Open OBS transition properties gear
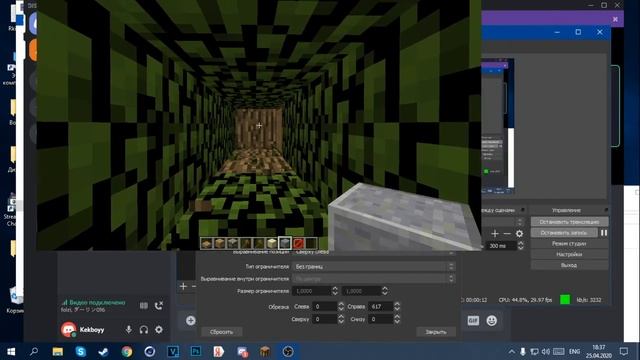The width and height of the screenshot is (640, 360). (x=519, y=233)
